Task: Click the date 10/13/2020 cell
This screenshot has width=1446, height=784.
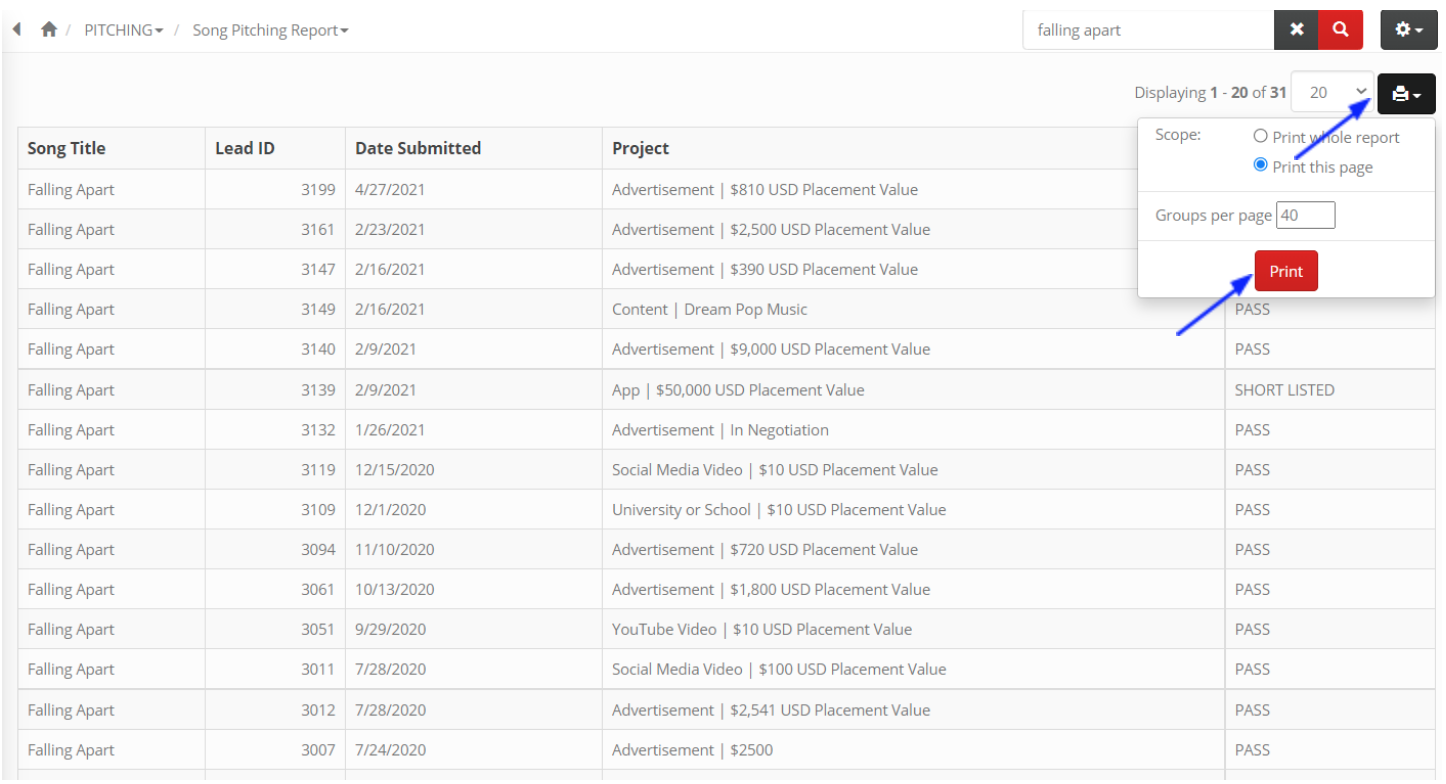Action: coord(473,589)
